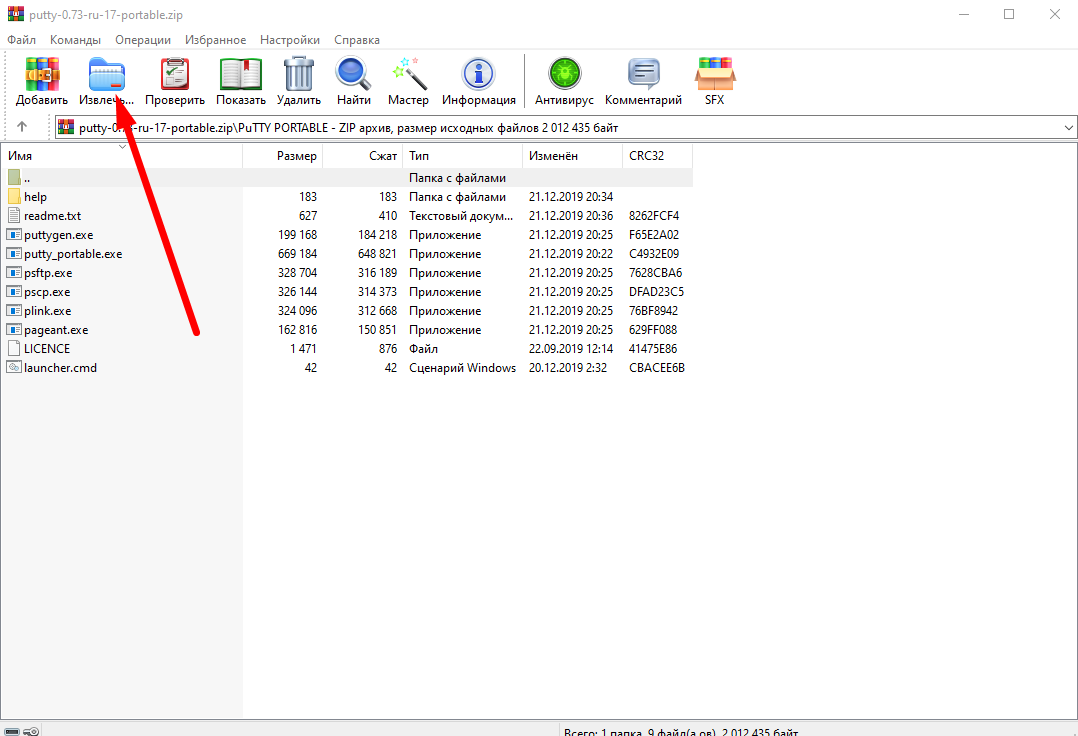The height and width of the screenshot is (736, 1078).
Task: Click the SFX archive icon
Action: click(x=715, y=74)
